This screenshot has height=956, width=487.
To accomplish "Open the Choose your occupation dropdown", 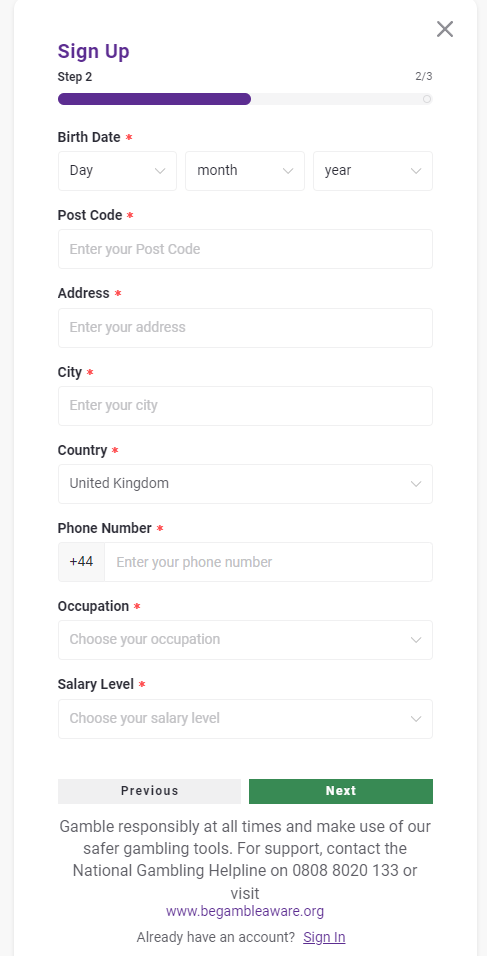I will click(x=245, y=640).
